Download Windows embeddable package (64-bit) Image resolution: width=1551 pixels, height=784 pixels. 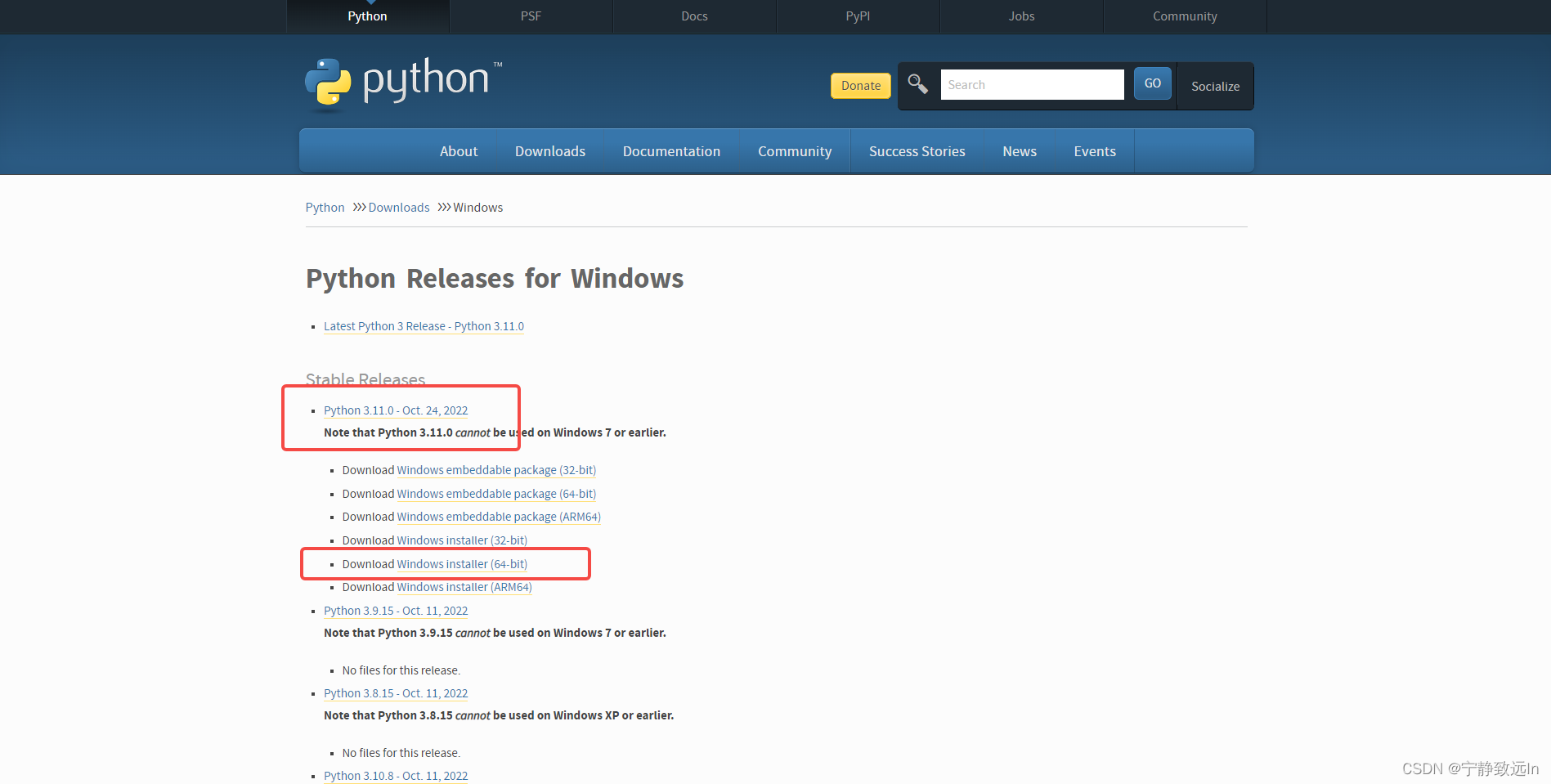pyautogui.click(x=496, y=494)
